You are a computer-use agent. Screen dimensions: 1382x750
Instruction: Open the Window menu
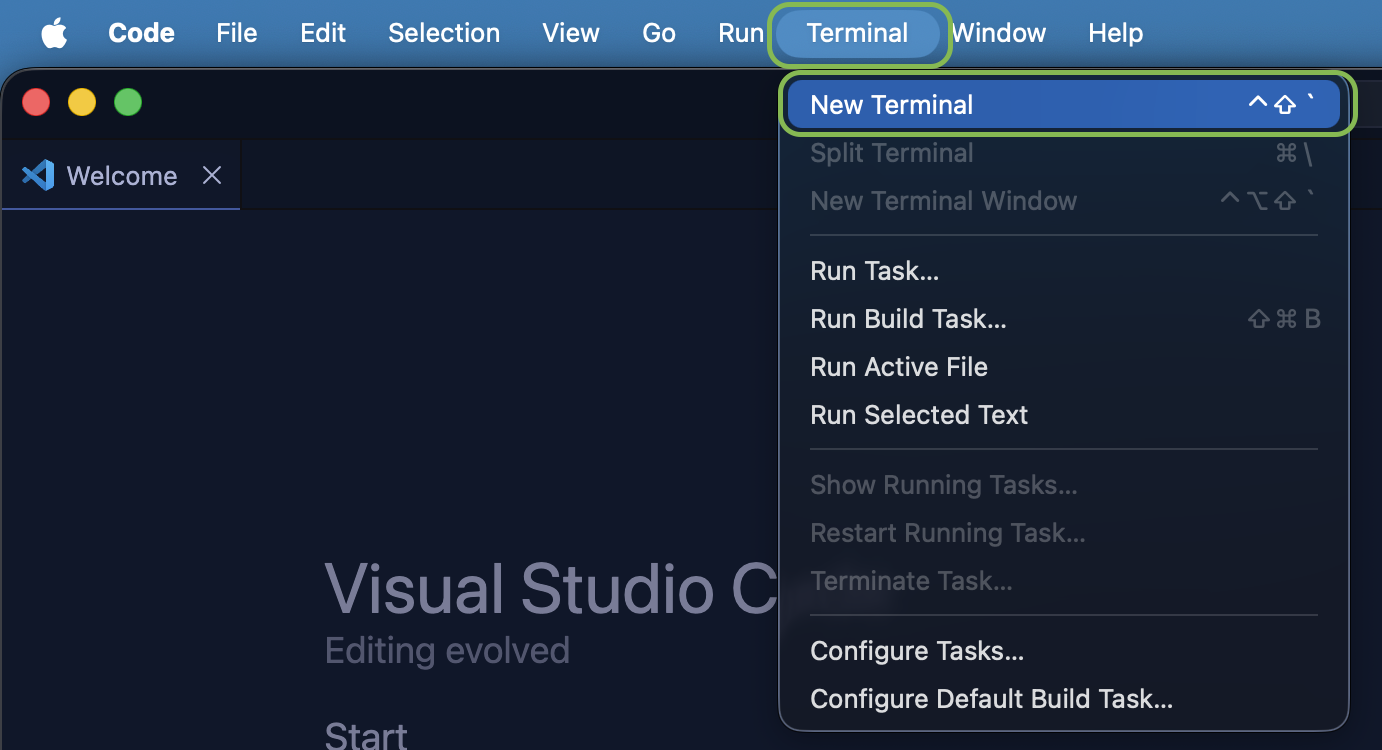[x=998, y=33]
